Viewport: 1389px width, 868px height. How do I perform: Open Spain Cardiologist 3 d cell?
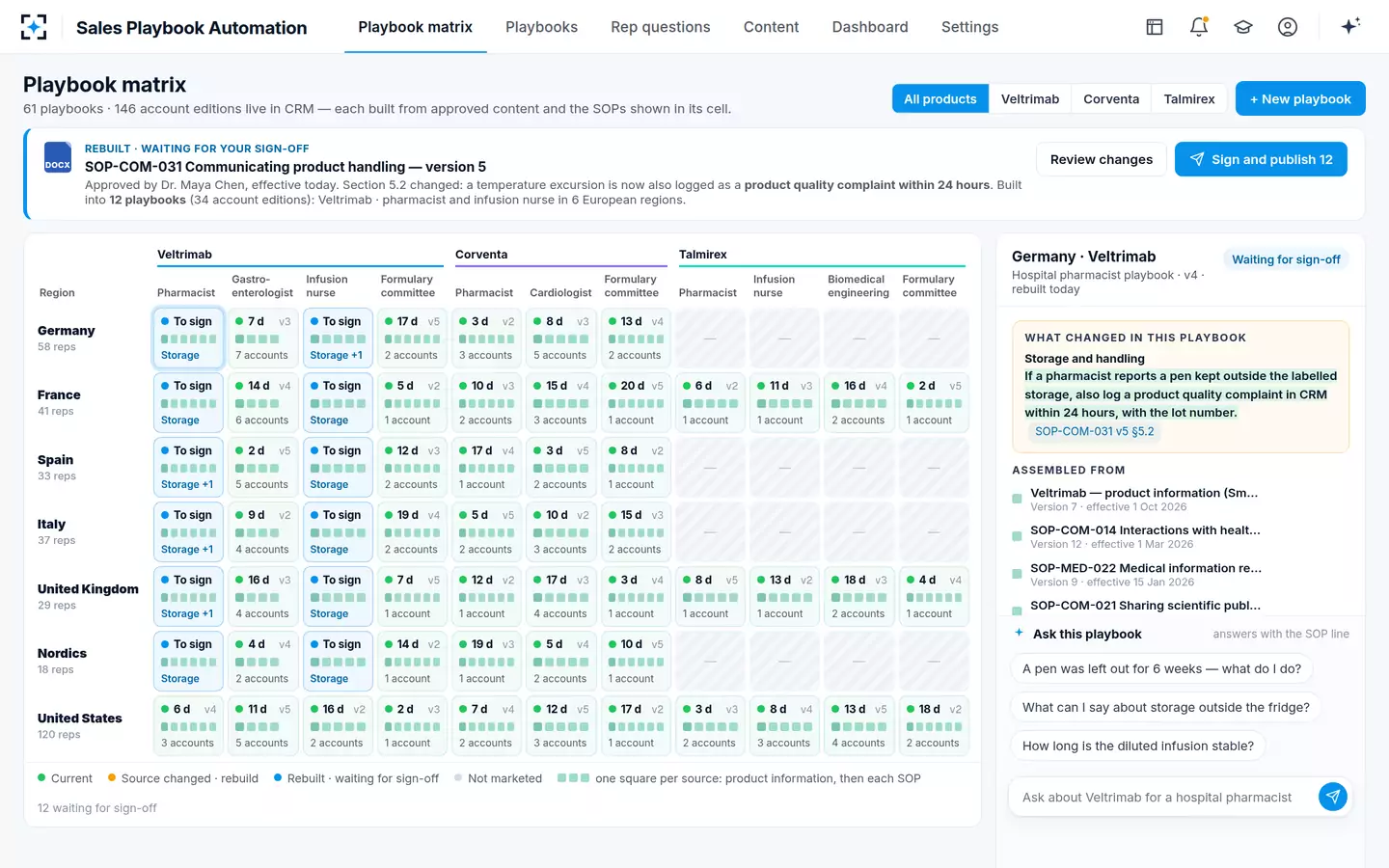[561, 467]
